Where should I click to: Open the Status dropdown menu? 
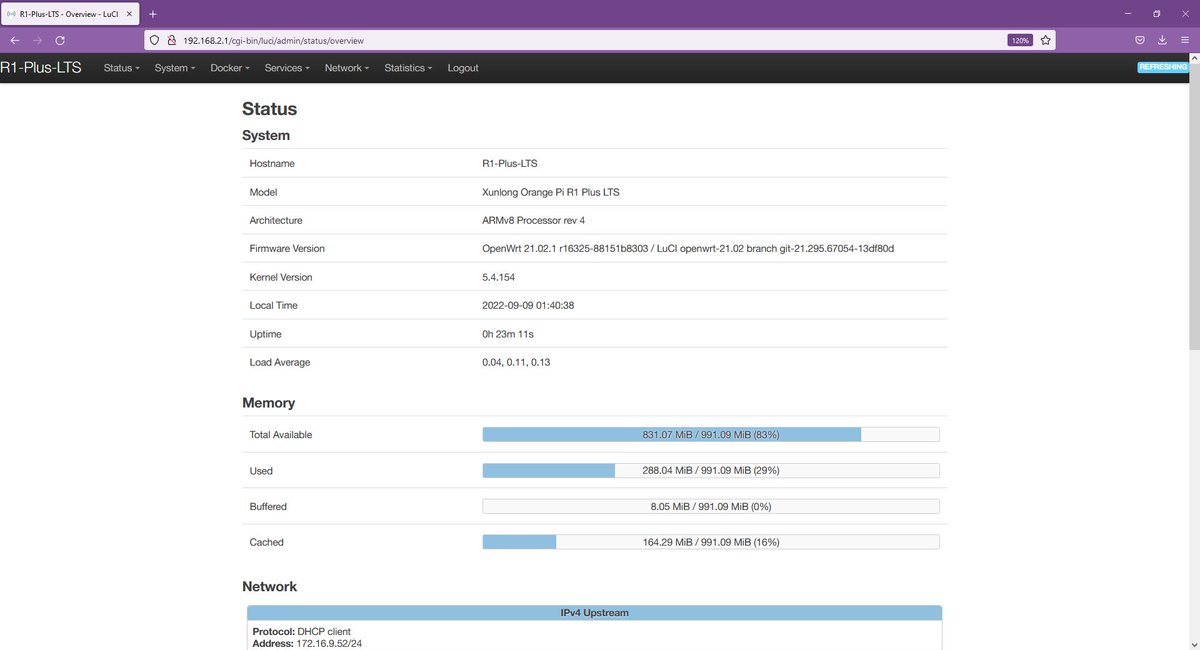(x=121, y=68)
